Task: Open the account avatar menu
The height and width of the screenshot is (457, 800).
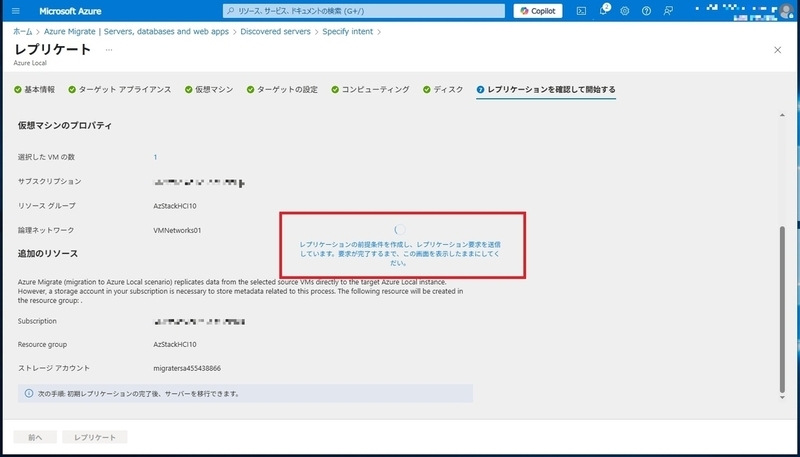Action: [x=786, y=11]
